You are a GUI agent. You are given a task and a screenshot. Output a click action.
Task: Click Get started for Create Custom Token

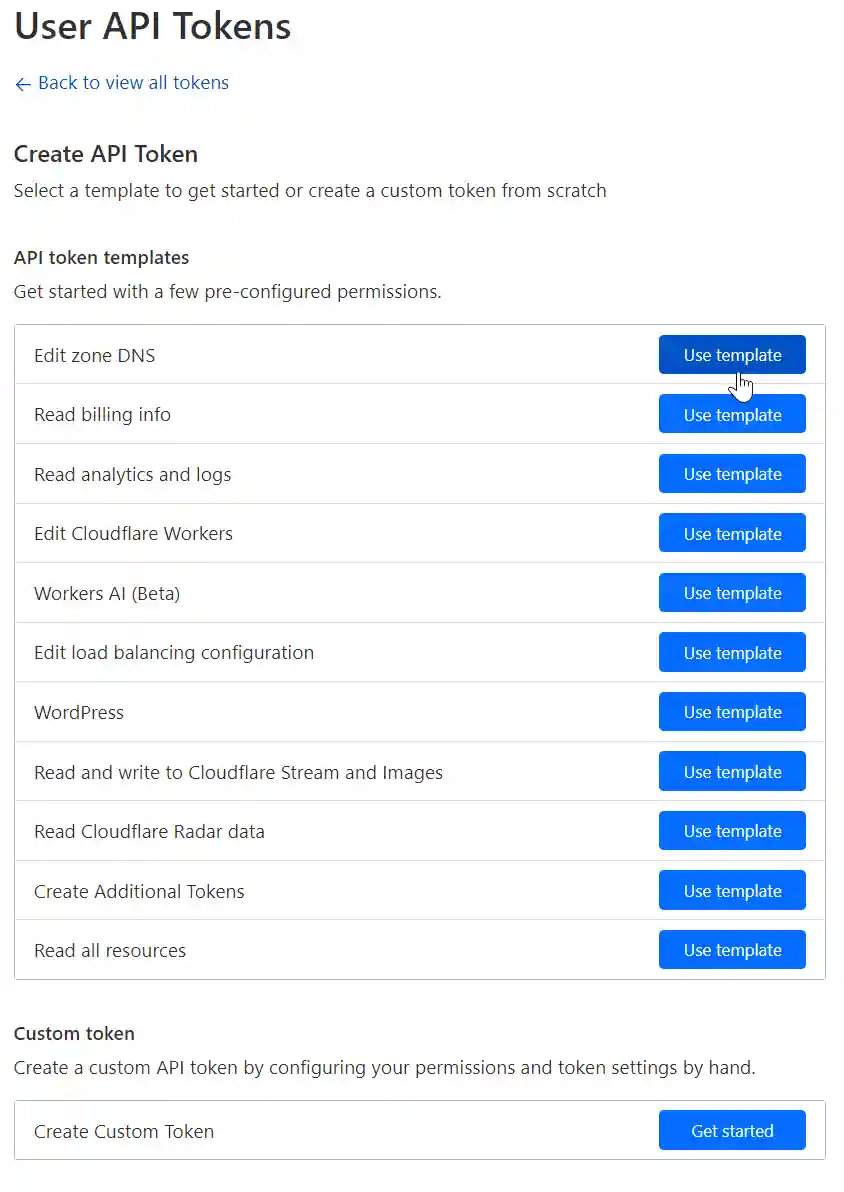(x=731, y=1130)
